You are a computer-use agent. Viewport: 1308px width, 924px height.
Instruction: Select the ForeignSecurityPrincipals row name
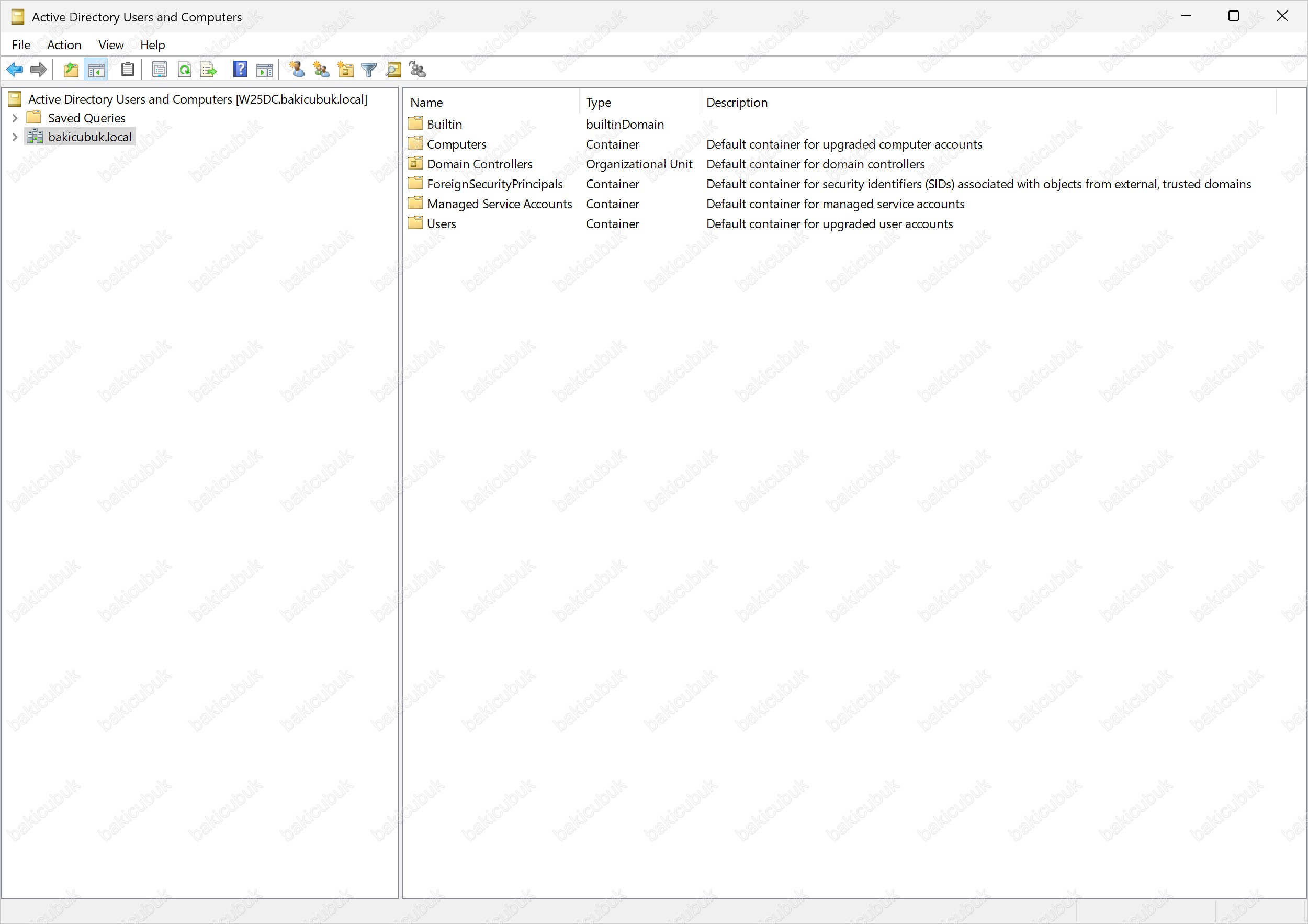pyautogui.click(x=494, y=184)
